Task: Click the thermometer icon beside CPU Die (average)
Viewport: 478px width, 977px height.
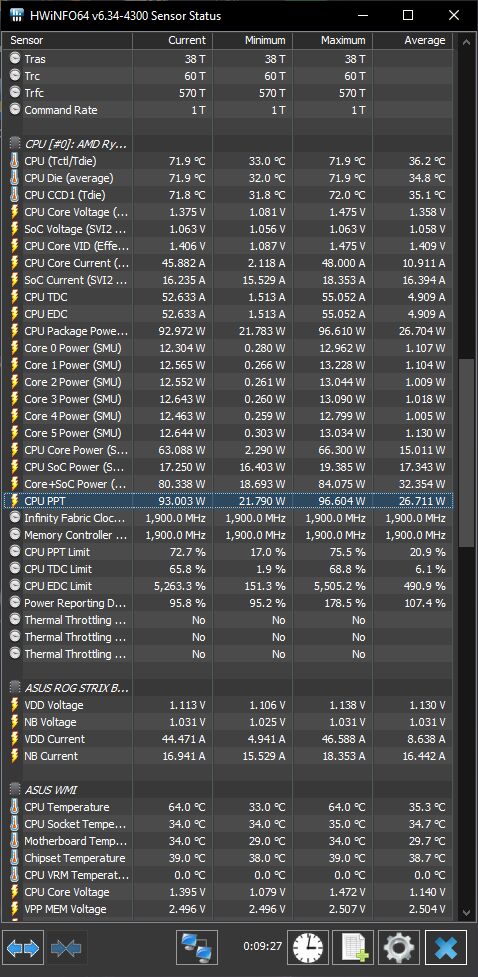Action: (x=15, y=178)
